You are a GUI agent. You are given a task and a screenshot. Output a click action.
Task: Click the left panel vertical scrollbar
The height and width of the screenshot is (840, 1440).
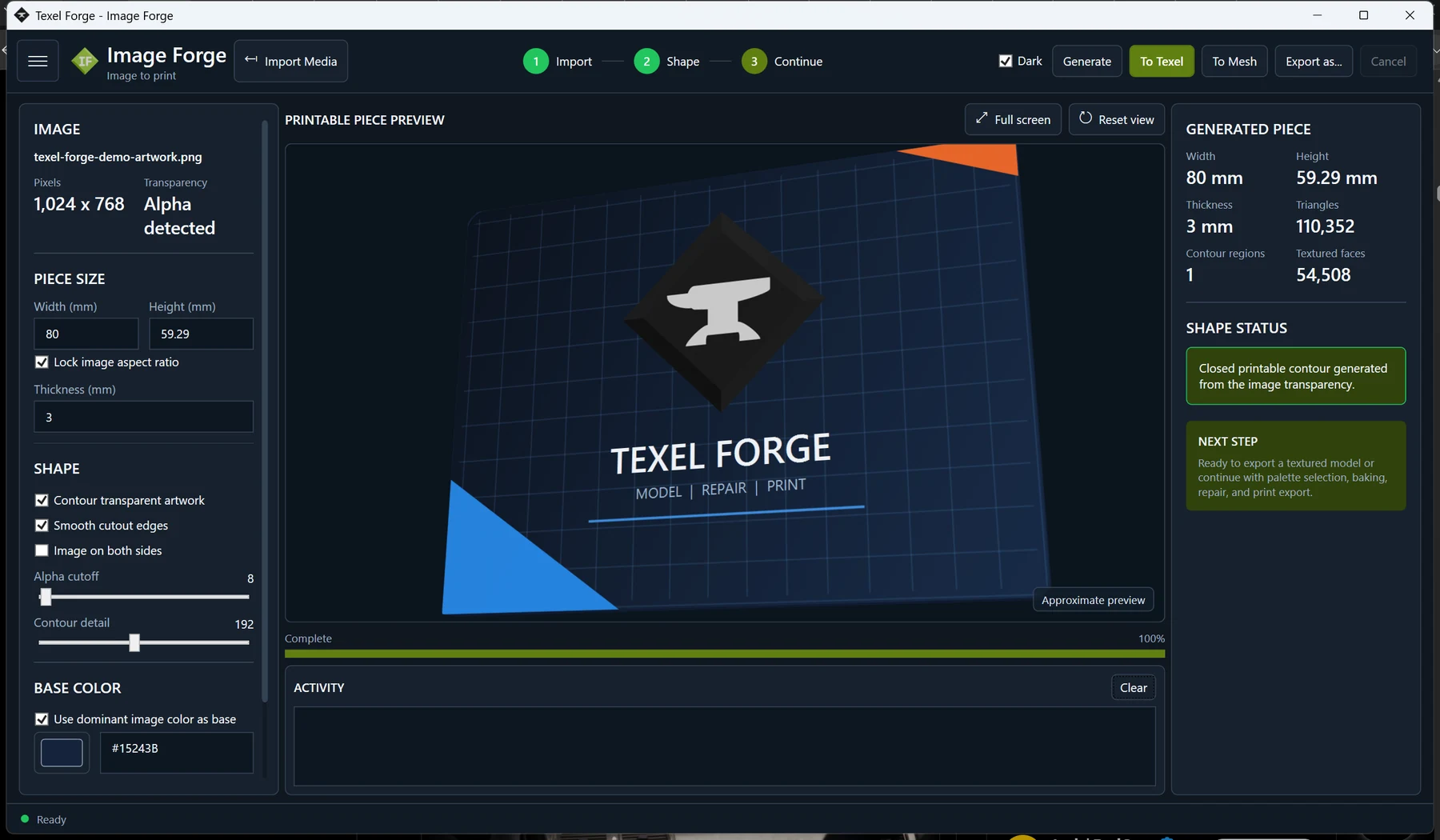265,411
